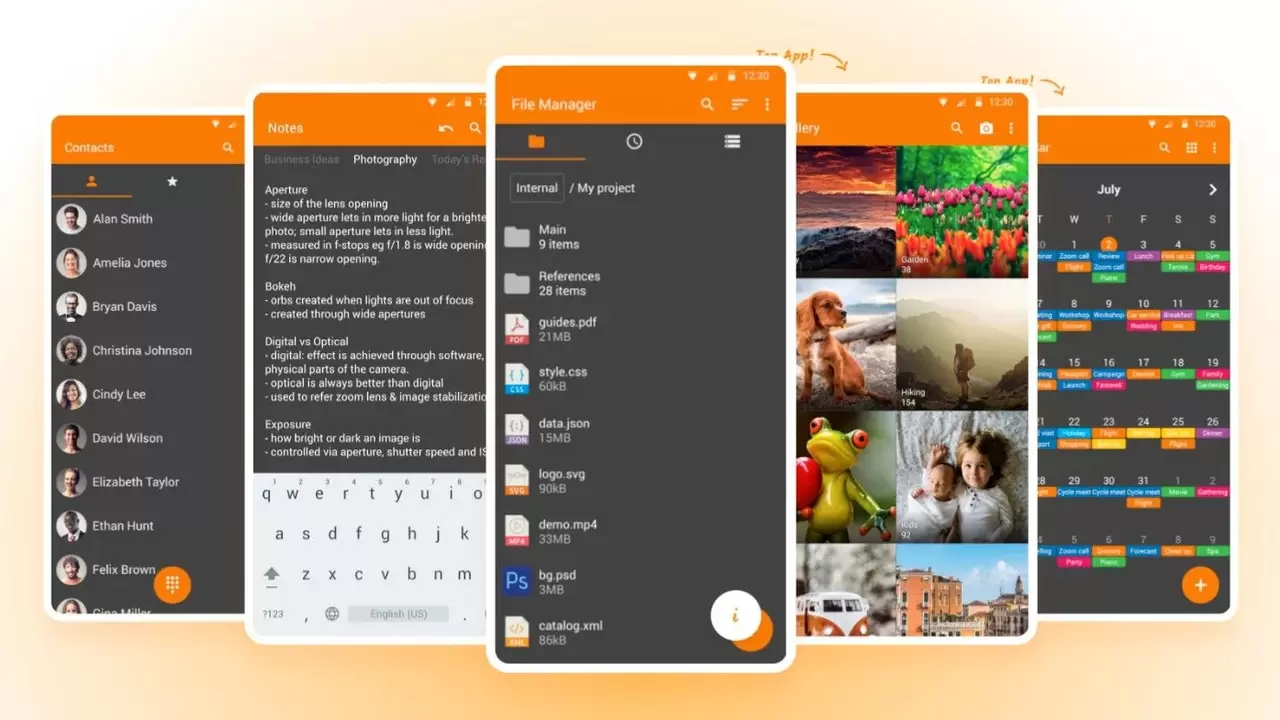This screenshot has width=1280, height=720.
Task: Select highlighted day 2 in calendar
Action: [x=1108, y=244]
